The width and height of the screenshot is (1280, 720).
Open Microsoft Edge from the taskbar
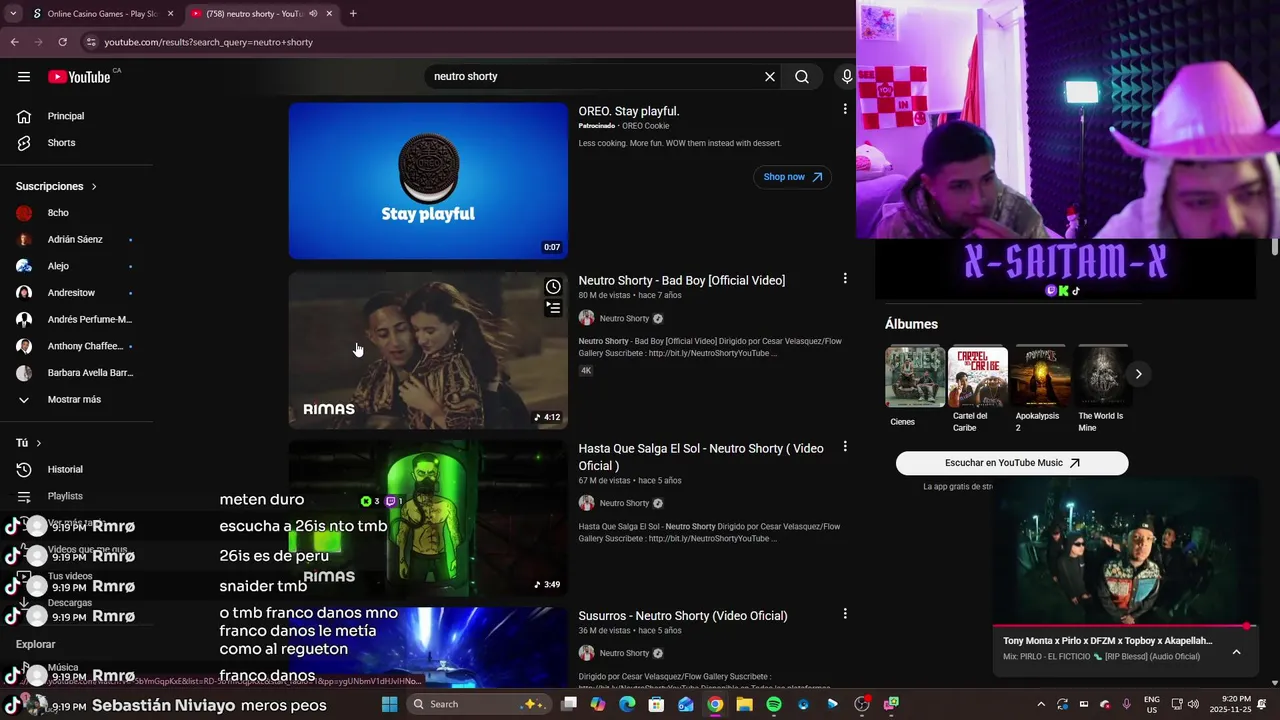pyautogui.click(x=627, y=704)
